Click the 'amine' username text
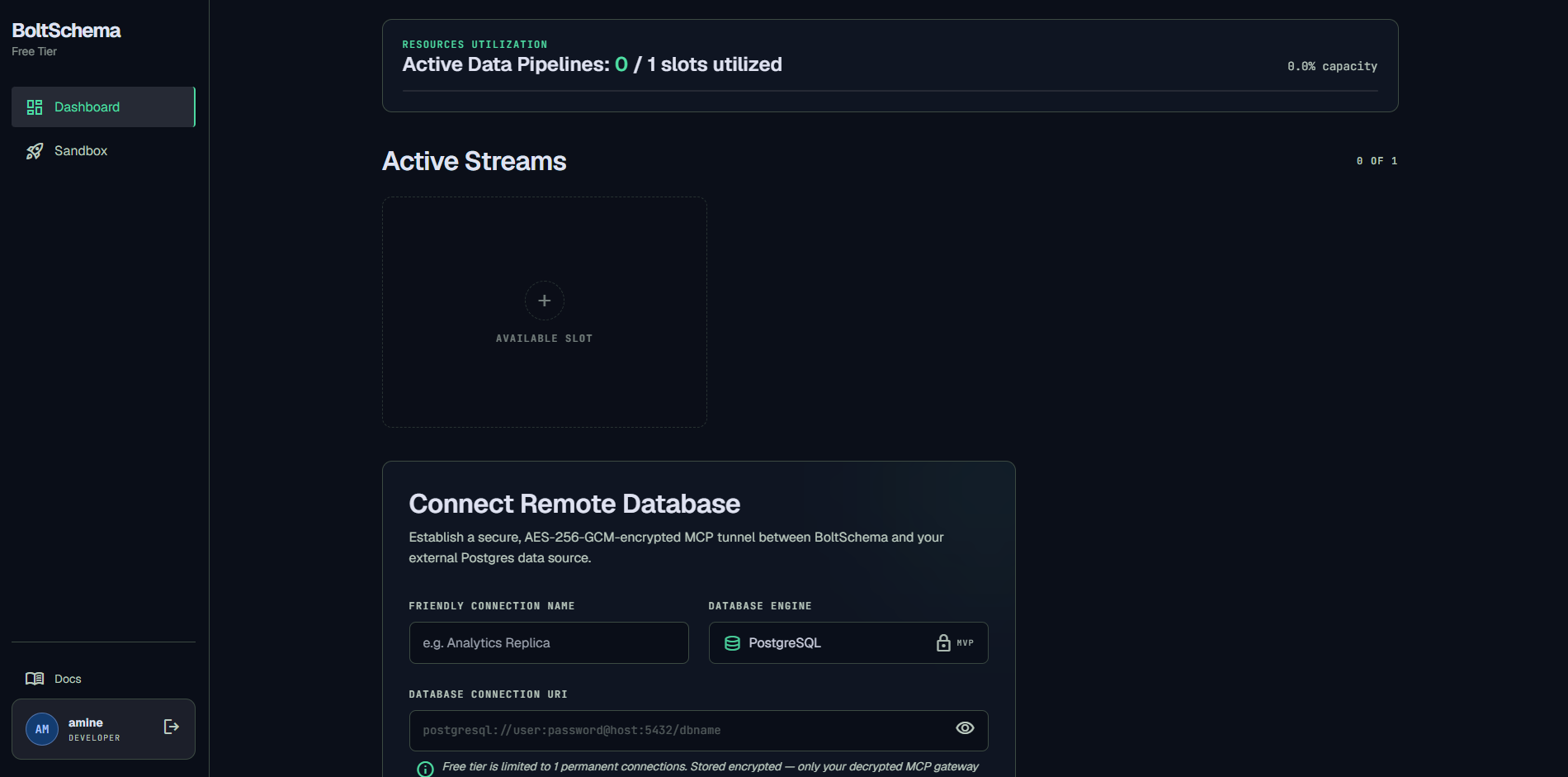This screenshot has height=777, width=1568. (x=86, y=723)
